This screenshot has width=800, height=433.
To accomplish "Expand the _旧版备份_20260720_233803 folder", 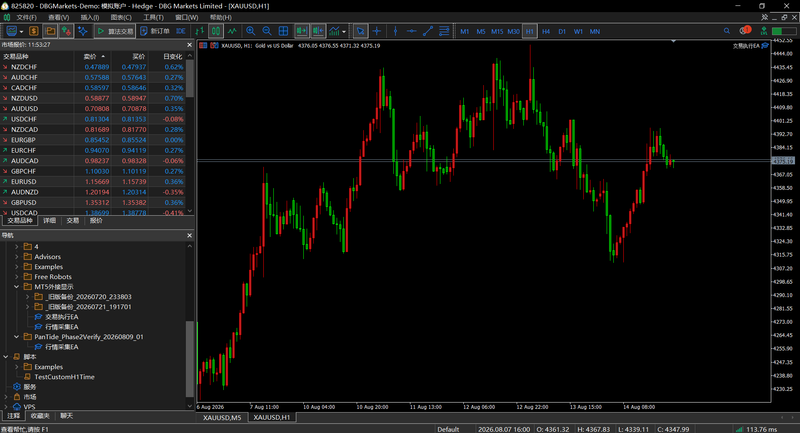I will coord(27,296).
